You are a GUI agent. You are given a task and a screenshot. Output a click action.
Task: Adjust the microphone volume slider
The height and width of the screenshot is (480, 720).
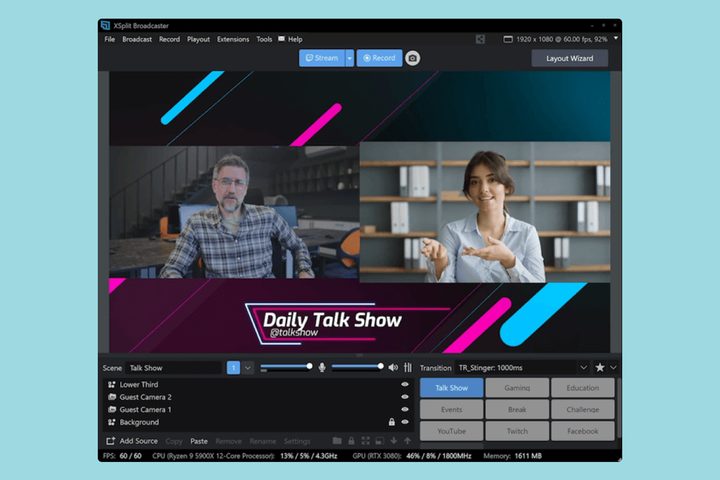pyautogui.click(x=285, y=367)
